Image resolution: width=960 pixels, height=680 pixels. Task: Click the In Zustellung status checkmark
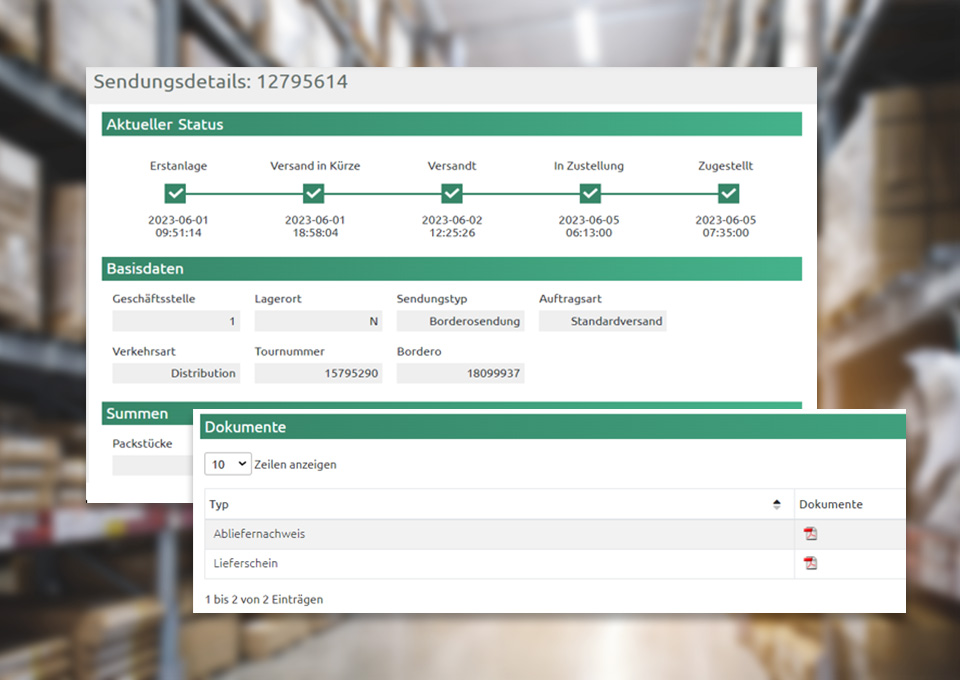pyautogui.click(x=590, y=193)
